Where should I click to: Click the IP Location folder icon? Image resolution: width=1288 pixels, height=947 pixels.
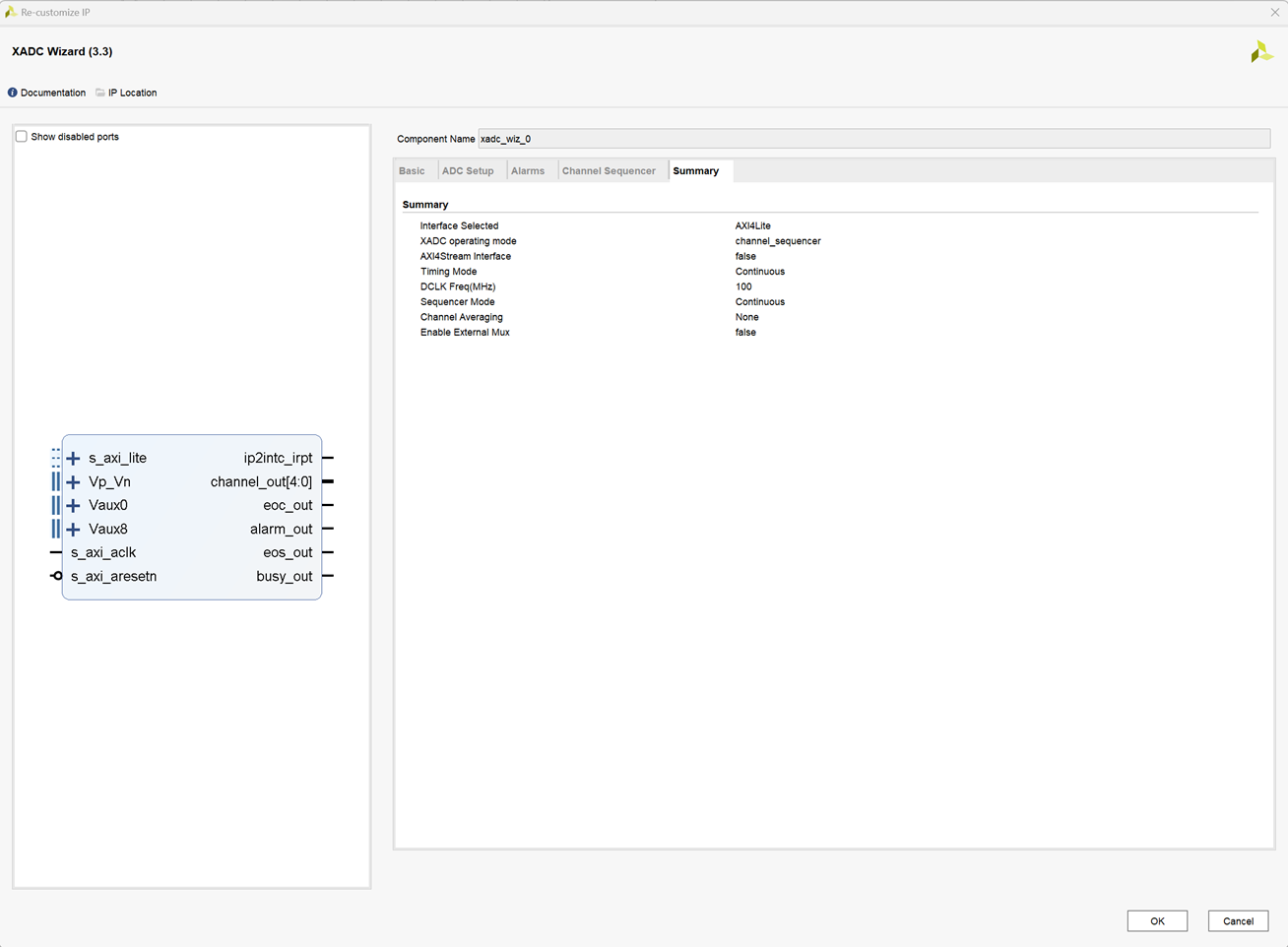click(x=100, y=93)
